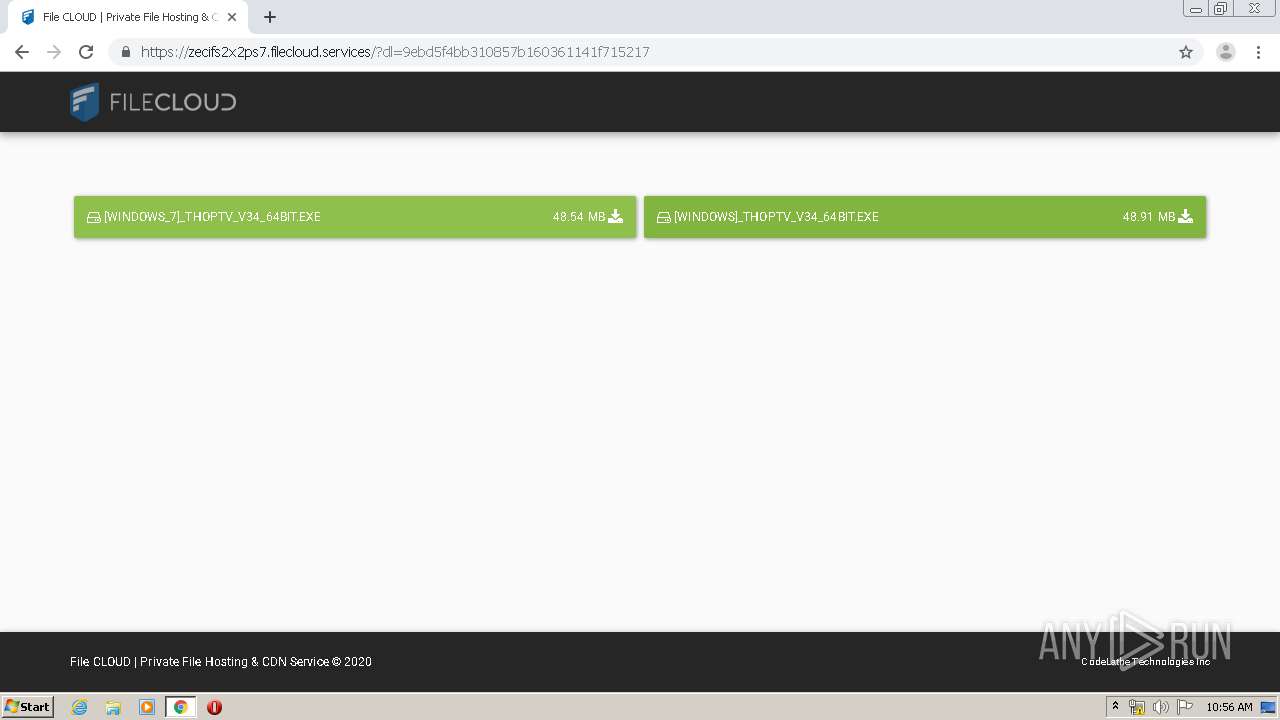This screenshot has height=720, width=1280.
Task: Open Action Center flag icon
Action: pyautogui.click(x=1185, y=707)
